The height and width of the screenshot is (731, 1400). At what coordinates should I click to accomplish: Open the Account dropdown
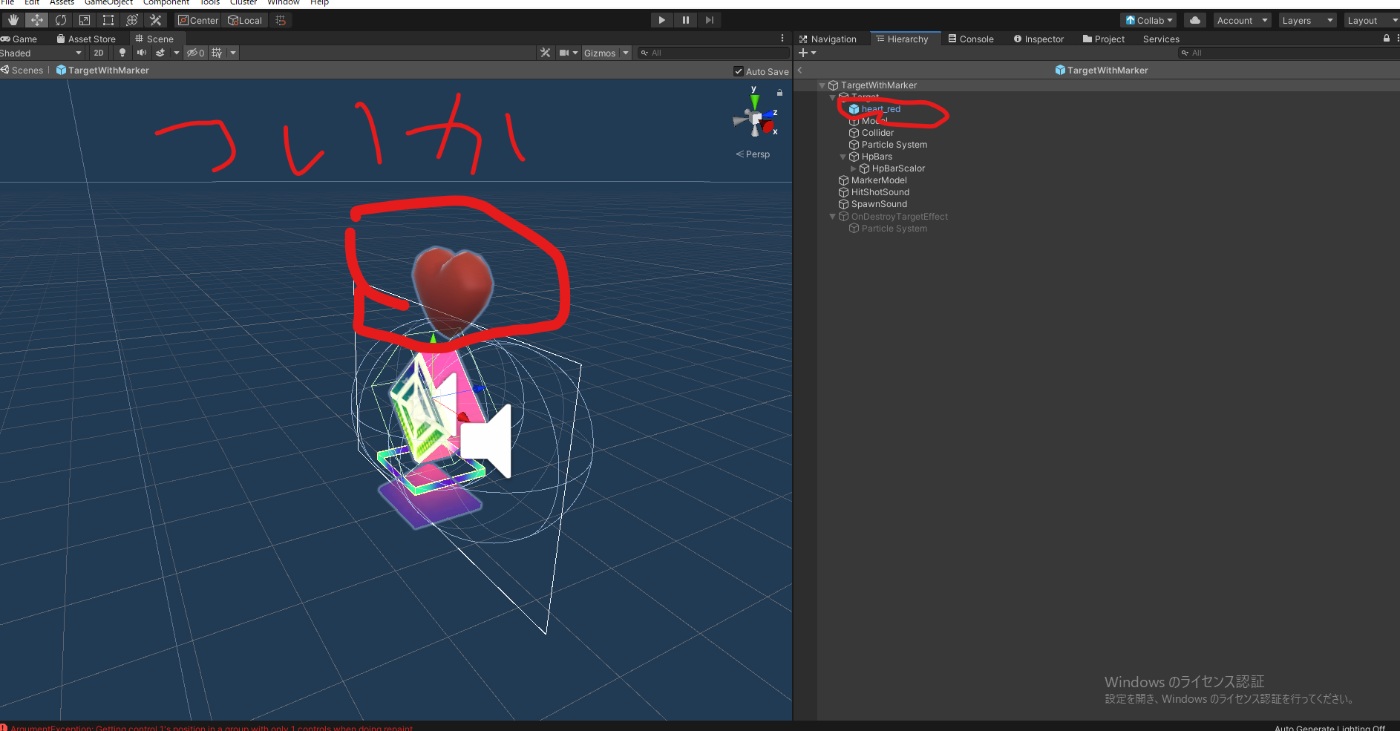1242,20
